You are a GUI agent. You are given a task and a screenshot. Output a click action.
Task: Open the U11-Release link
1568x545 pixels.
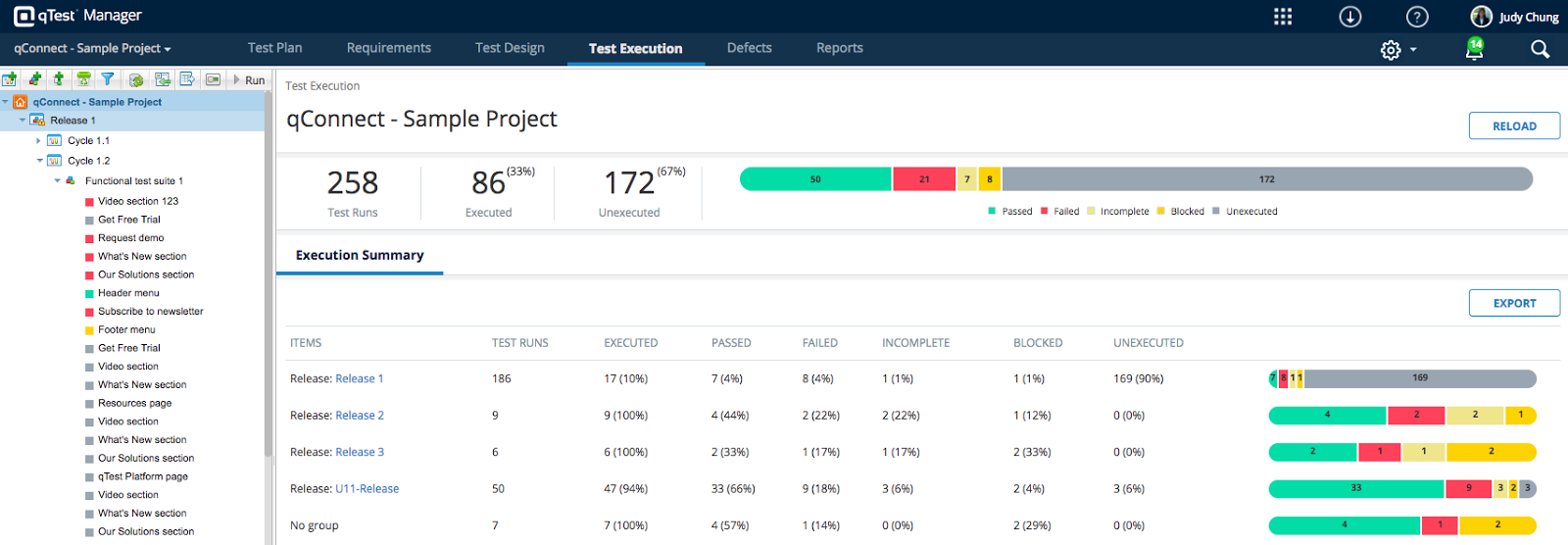point(367,489)
